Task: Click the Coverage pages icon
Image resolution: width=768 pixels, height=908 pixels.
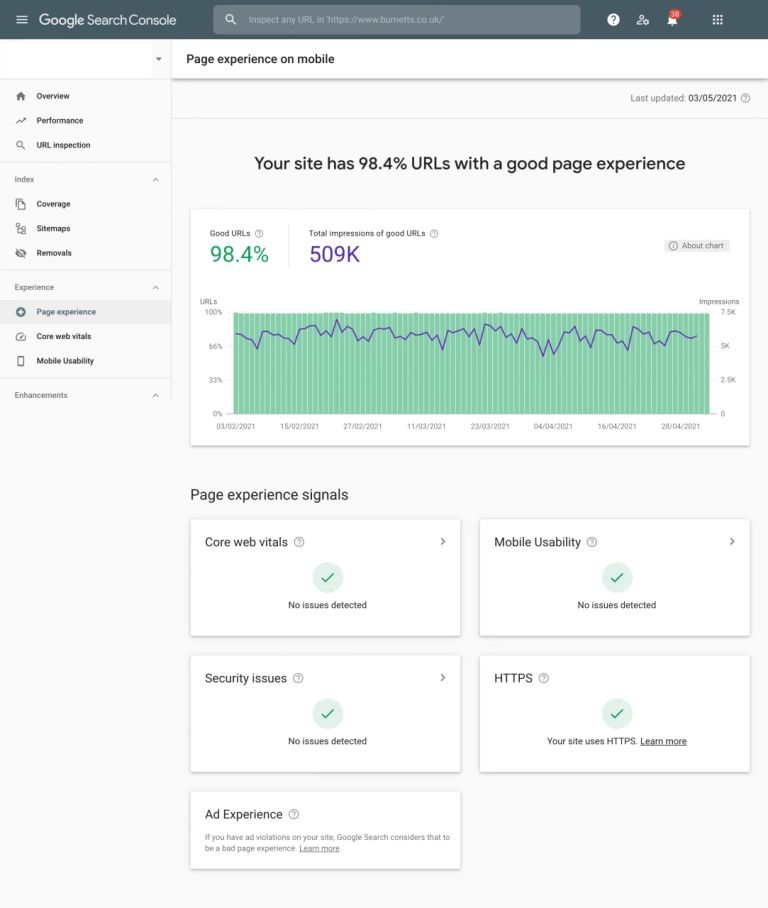Action: [x=21, y=204]
